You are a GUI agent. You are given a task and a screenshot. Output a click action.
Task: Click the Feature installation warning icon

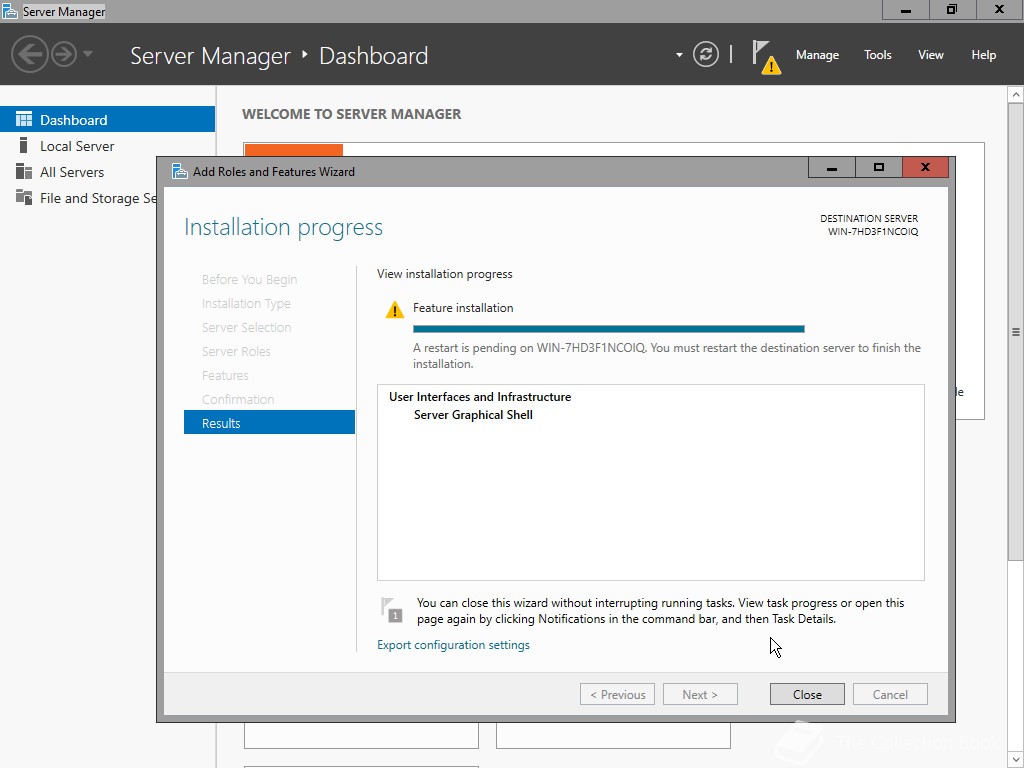394,309
